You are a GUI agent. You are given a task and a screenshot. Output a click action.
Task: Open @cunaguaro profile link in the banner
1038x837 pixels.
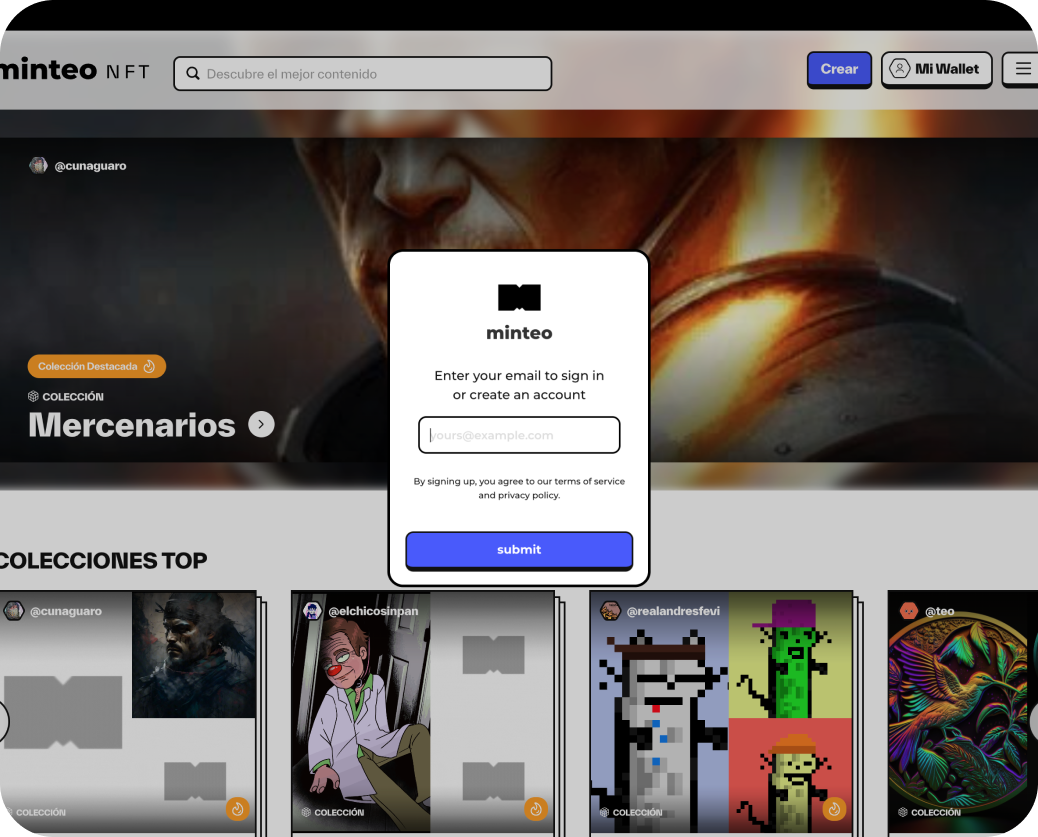90,166
